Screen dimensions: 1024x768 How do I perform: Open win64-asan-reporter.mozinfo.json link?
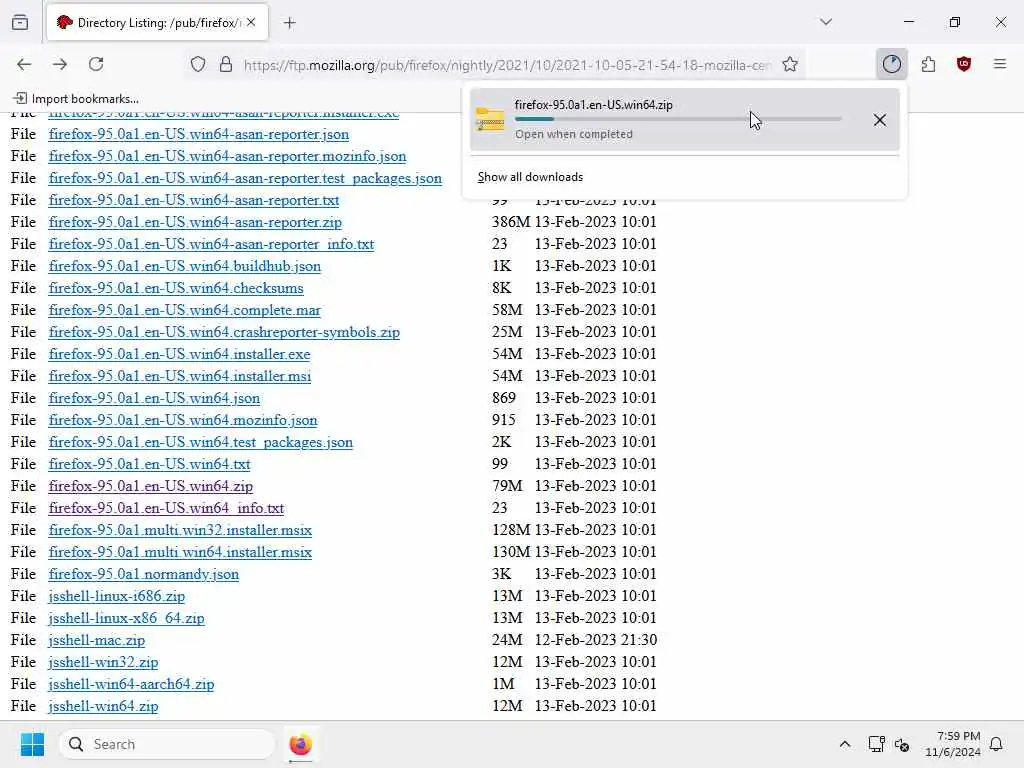[227, 157]
